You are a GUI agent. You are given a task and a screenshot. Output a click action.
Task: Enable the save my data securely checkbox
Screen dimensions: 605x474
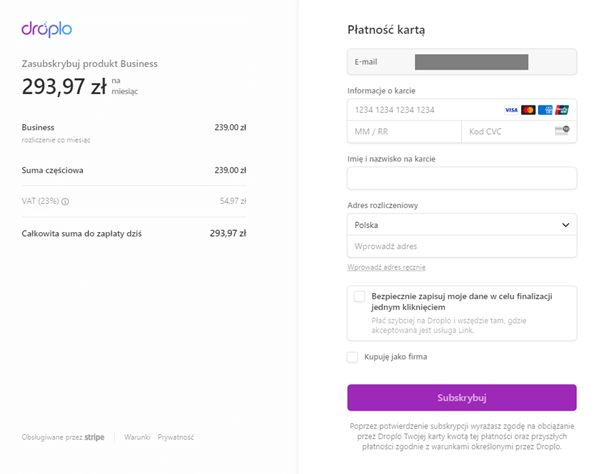(359, 296)
